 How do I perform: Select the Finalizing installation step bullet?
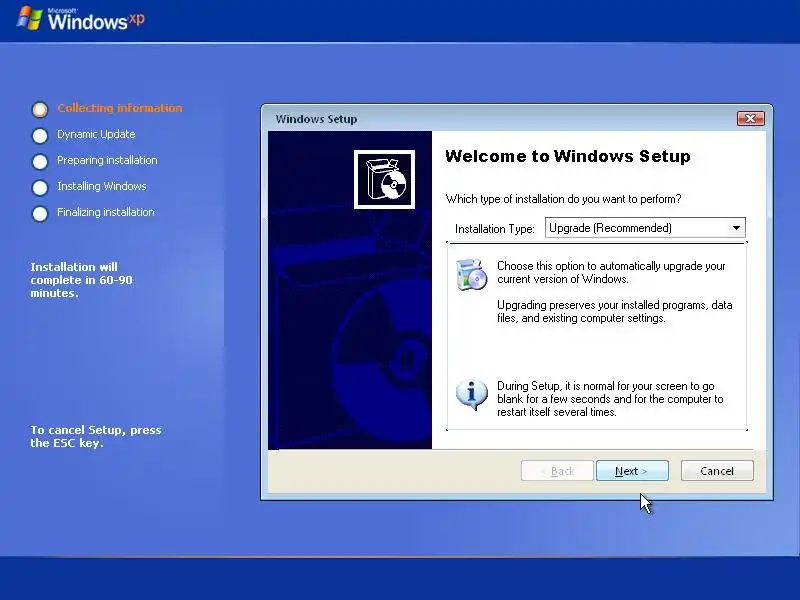pyautogui.click(x=40, y=213)
